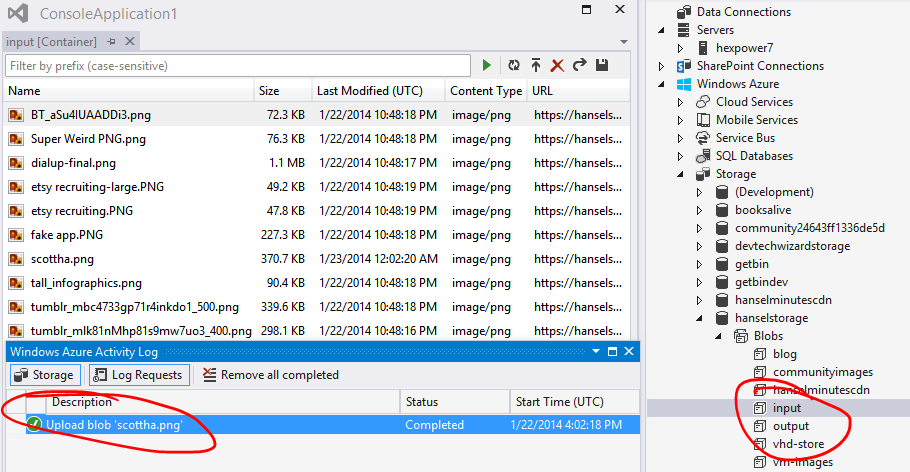Toggle the Log Requests filter

point(139,375)
